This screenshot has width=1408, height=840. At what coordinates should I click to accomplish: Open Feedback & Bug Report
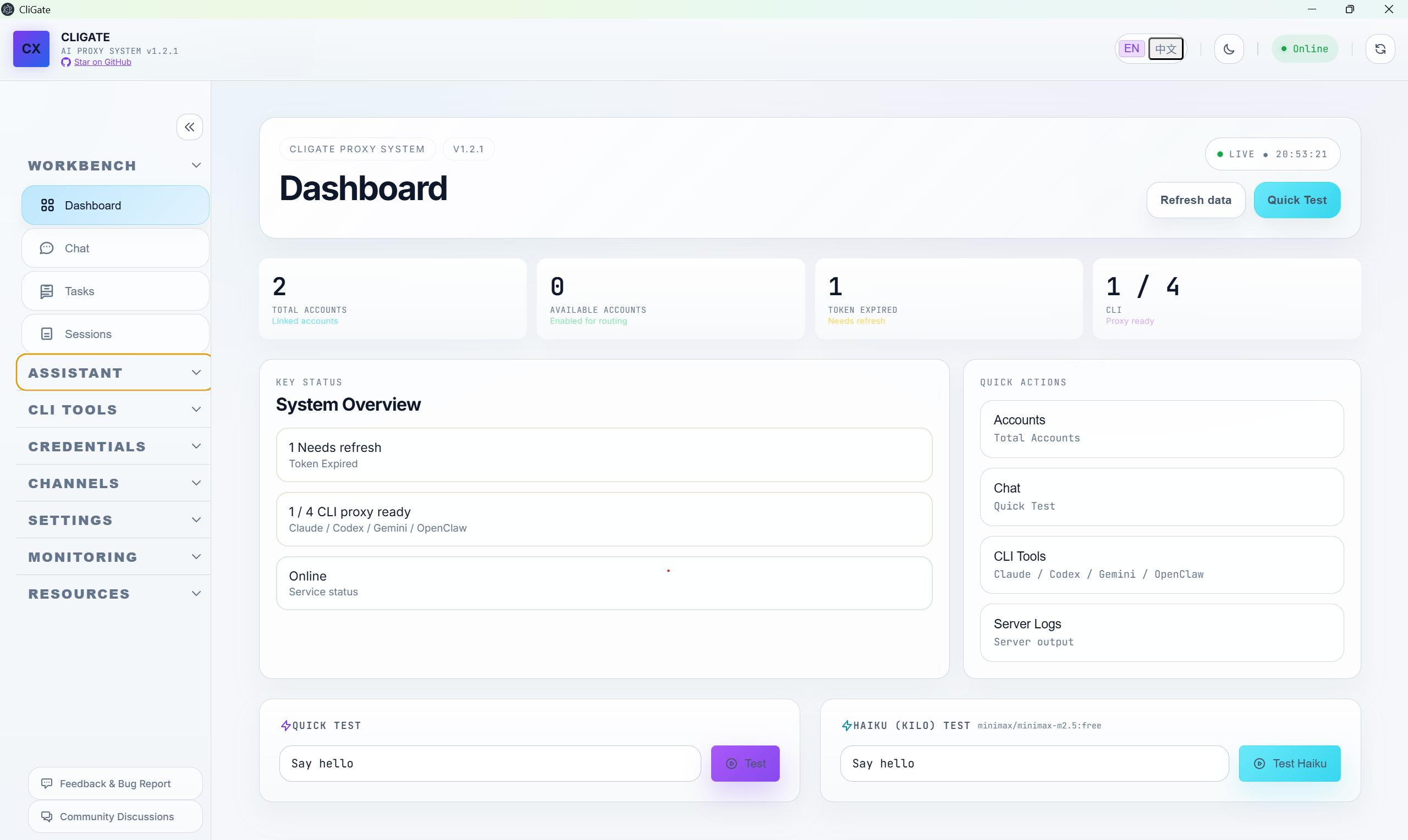click(x=116, y=783)
